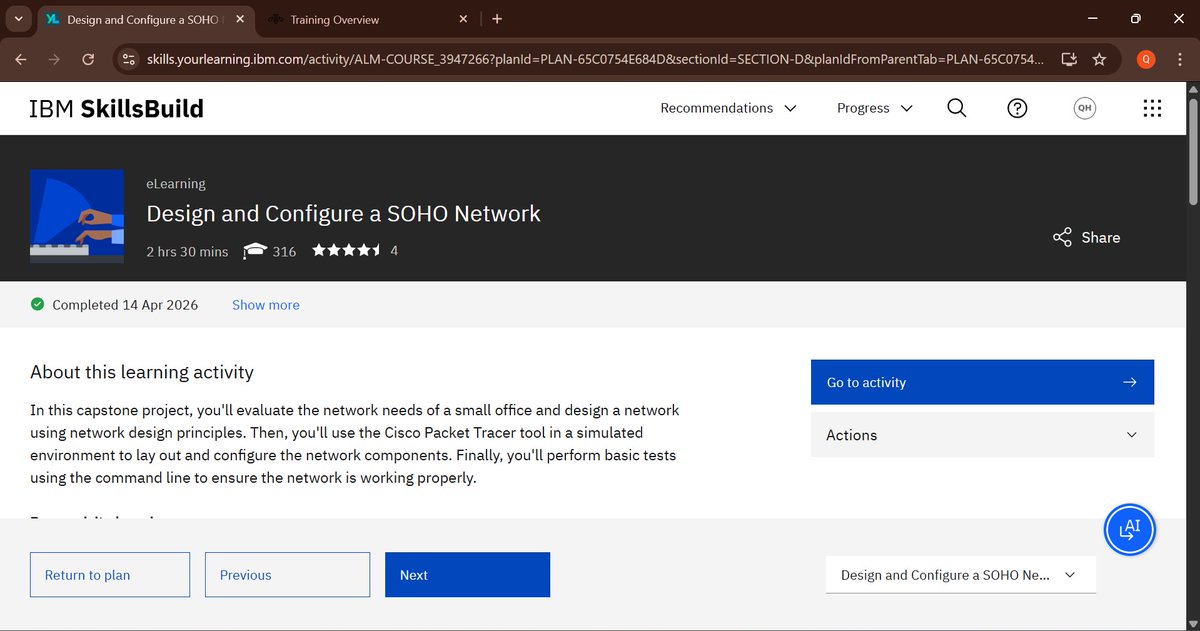1200x631 pixels.
Task: Open a new browser tab
Action: [497, 18]
